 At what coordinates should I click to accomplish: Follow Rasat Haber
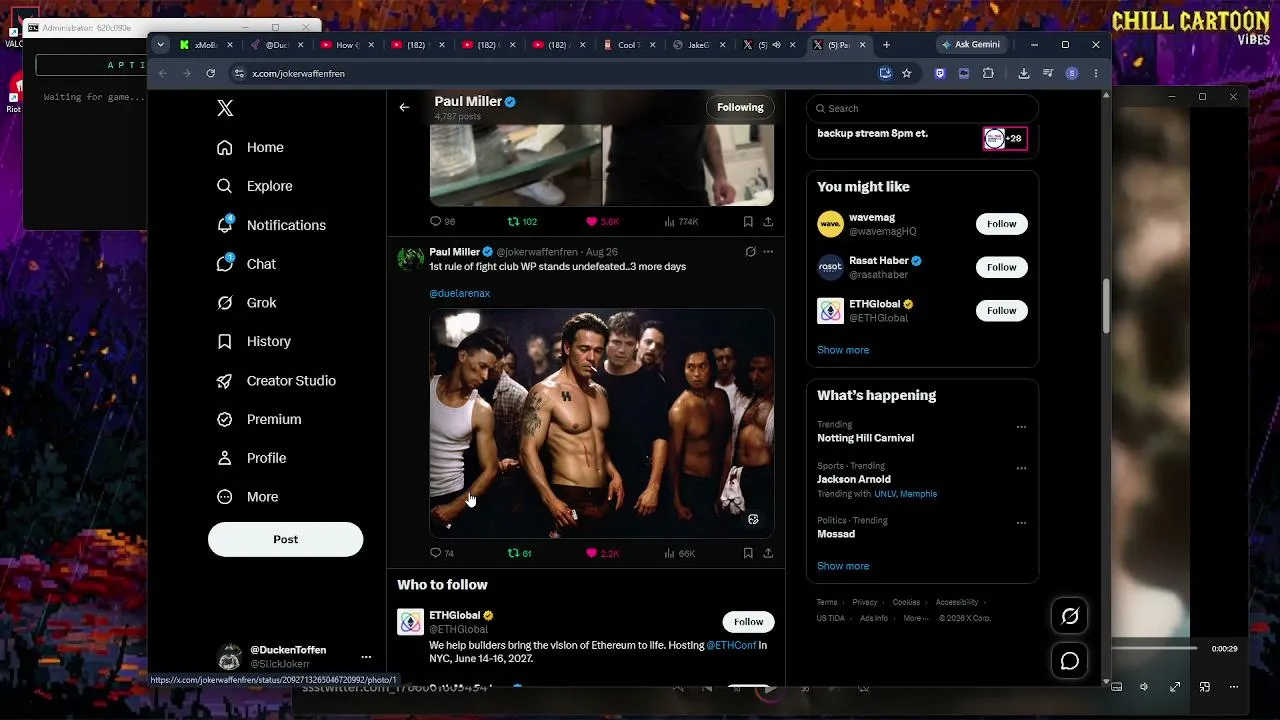(1001, 267)
